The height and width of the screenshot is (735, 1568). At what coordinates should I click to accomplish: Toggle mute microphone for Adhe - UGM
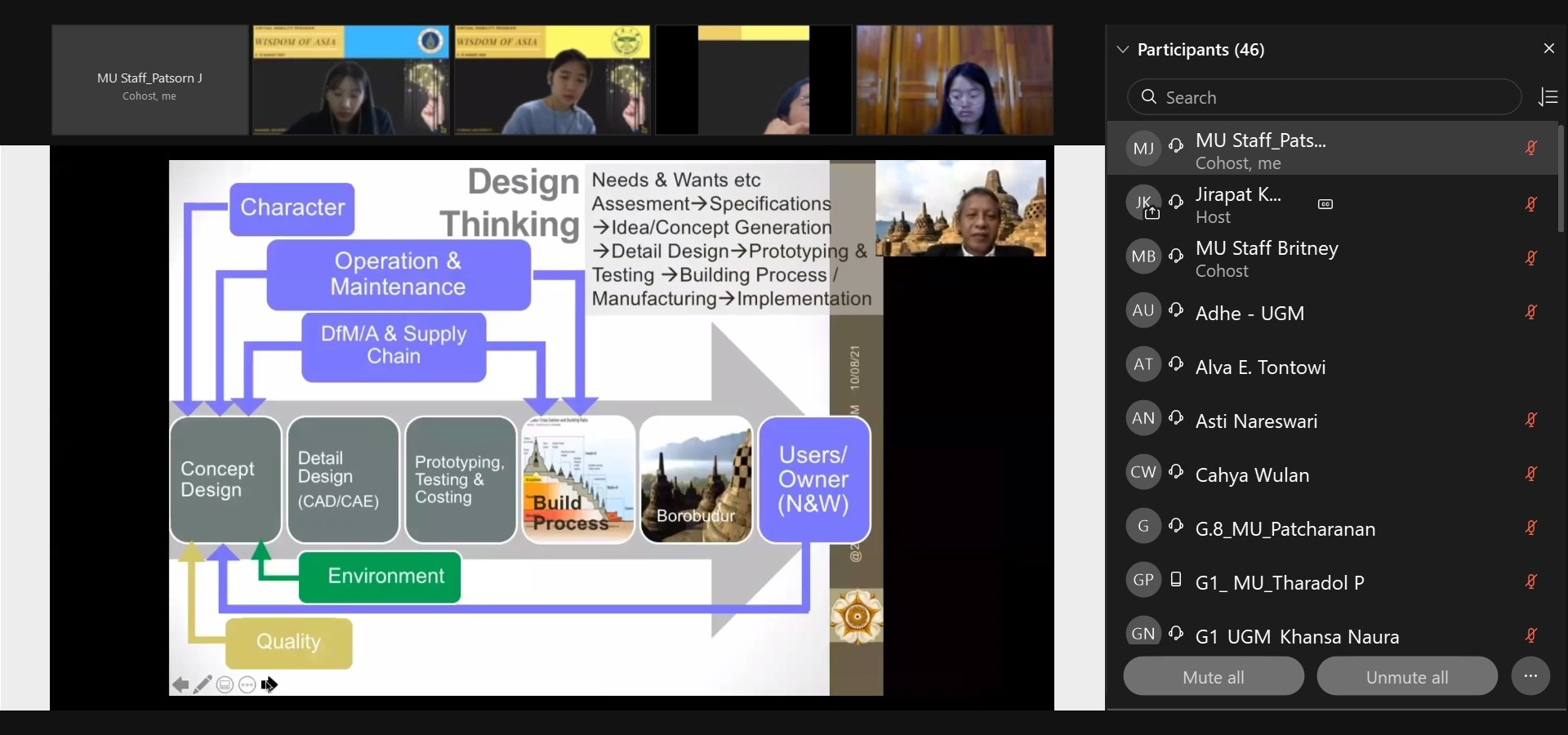tap(1531, 312)
